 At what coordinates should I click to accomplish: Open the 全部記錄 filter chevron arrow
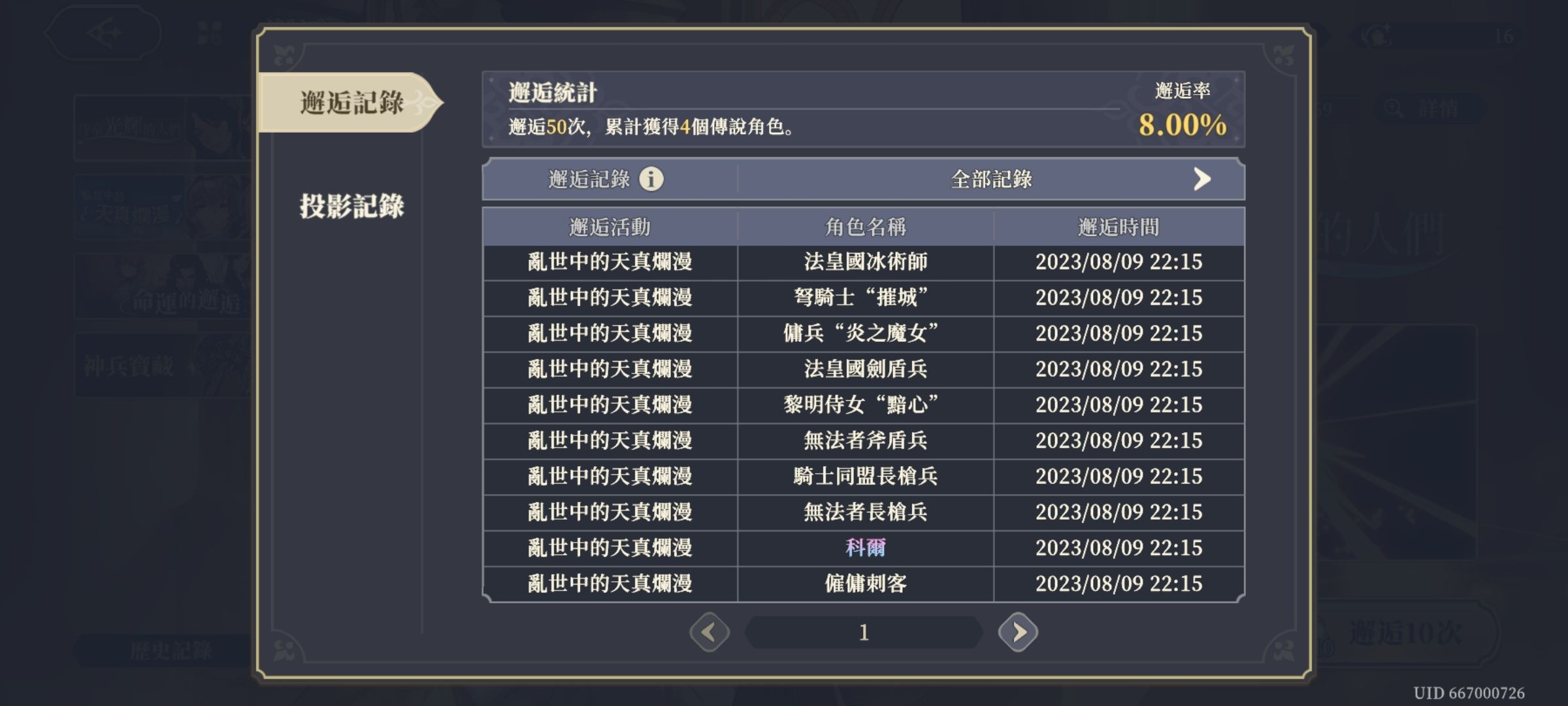point(1201,179)
